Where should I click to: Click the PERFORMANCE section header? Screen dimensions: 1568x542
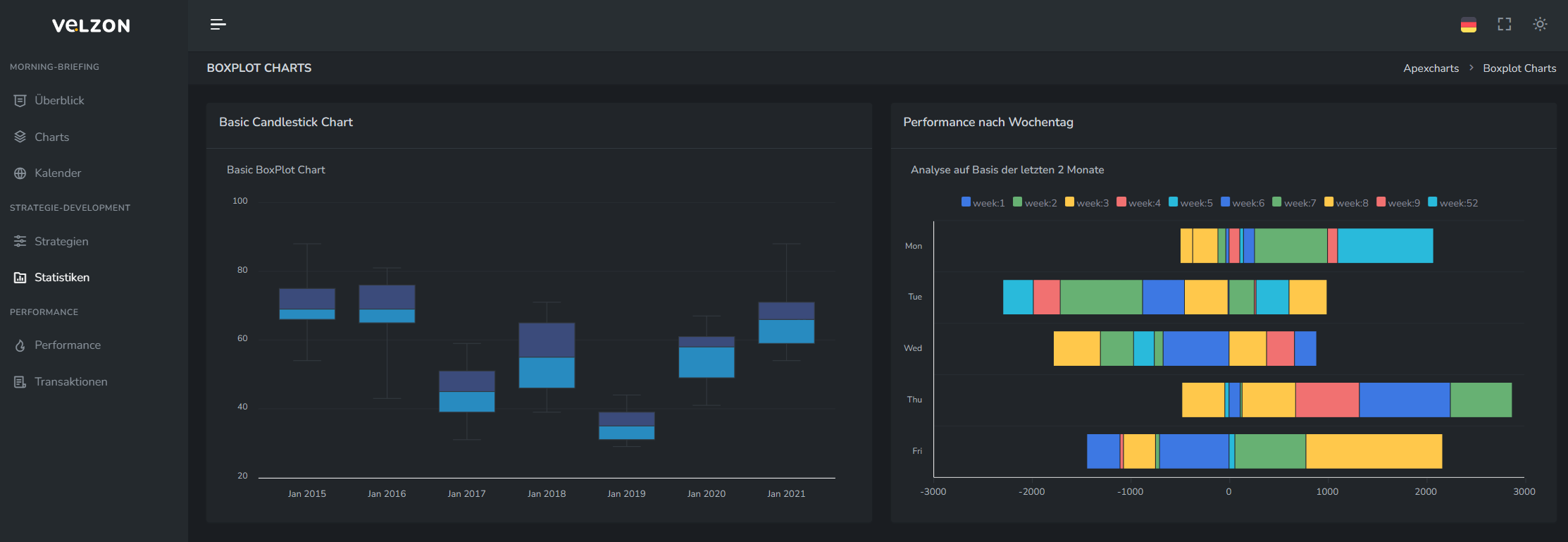(x=44, y=312)
